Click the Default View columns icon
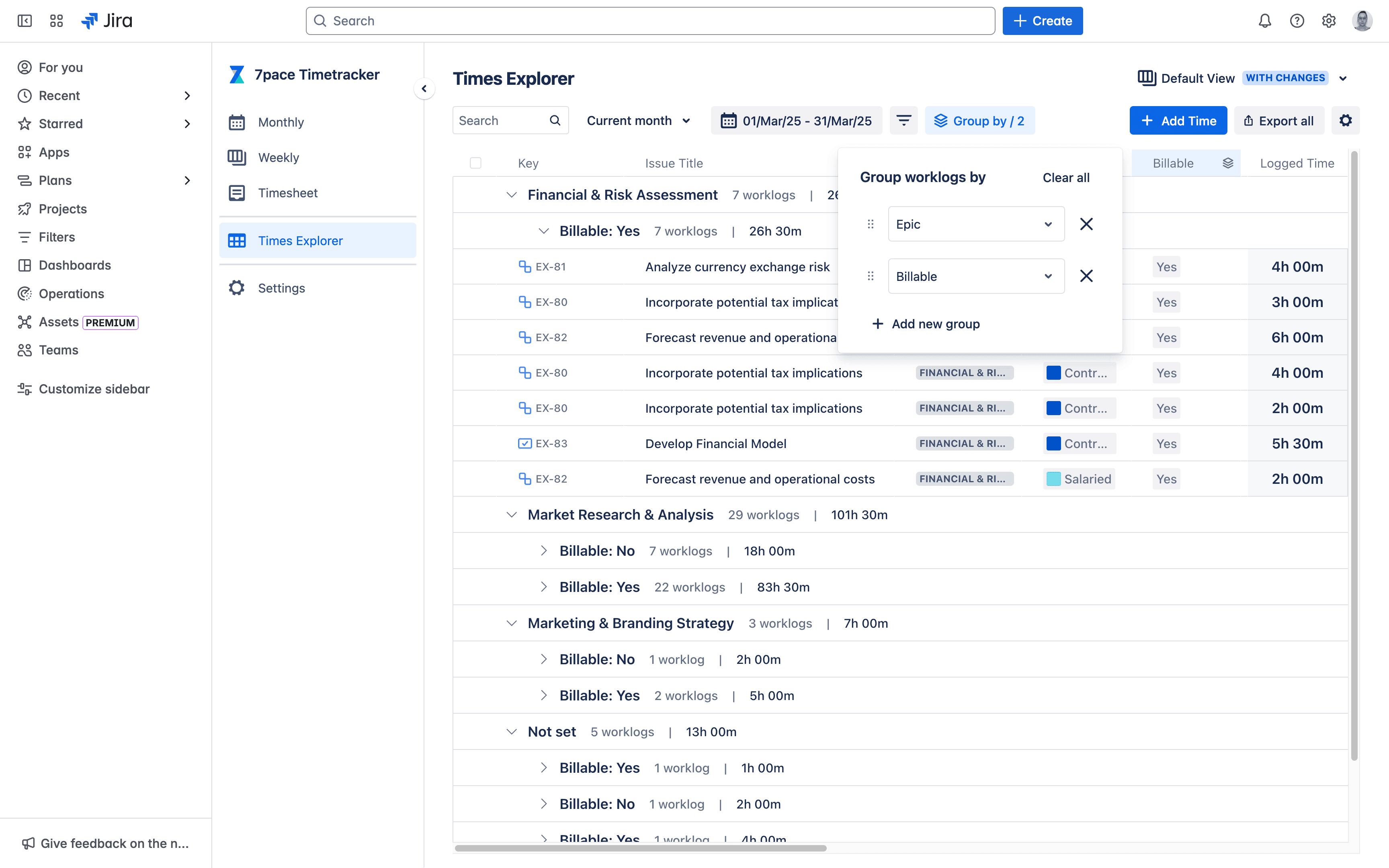The image size is (1389, 868). point(1147,78)
